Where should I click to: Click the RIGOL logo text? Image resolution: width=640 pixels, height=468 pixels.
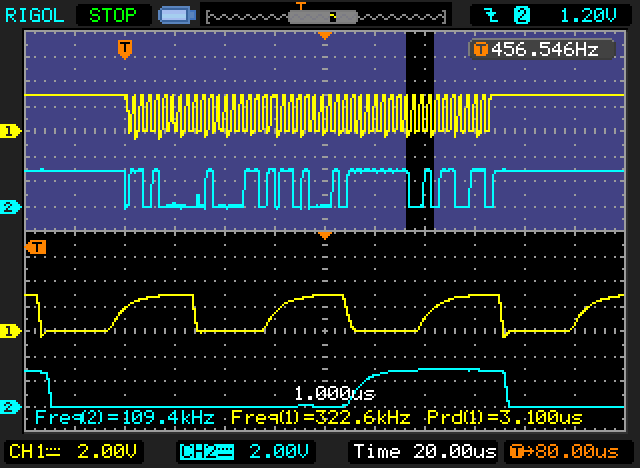[35, 16]
